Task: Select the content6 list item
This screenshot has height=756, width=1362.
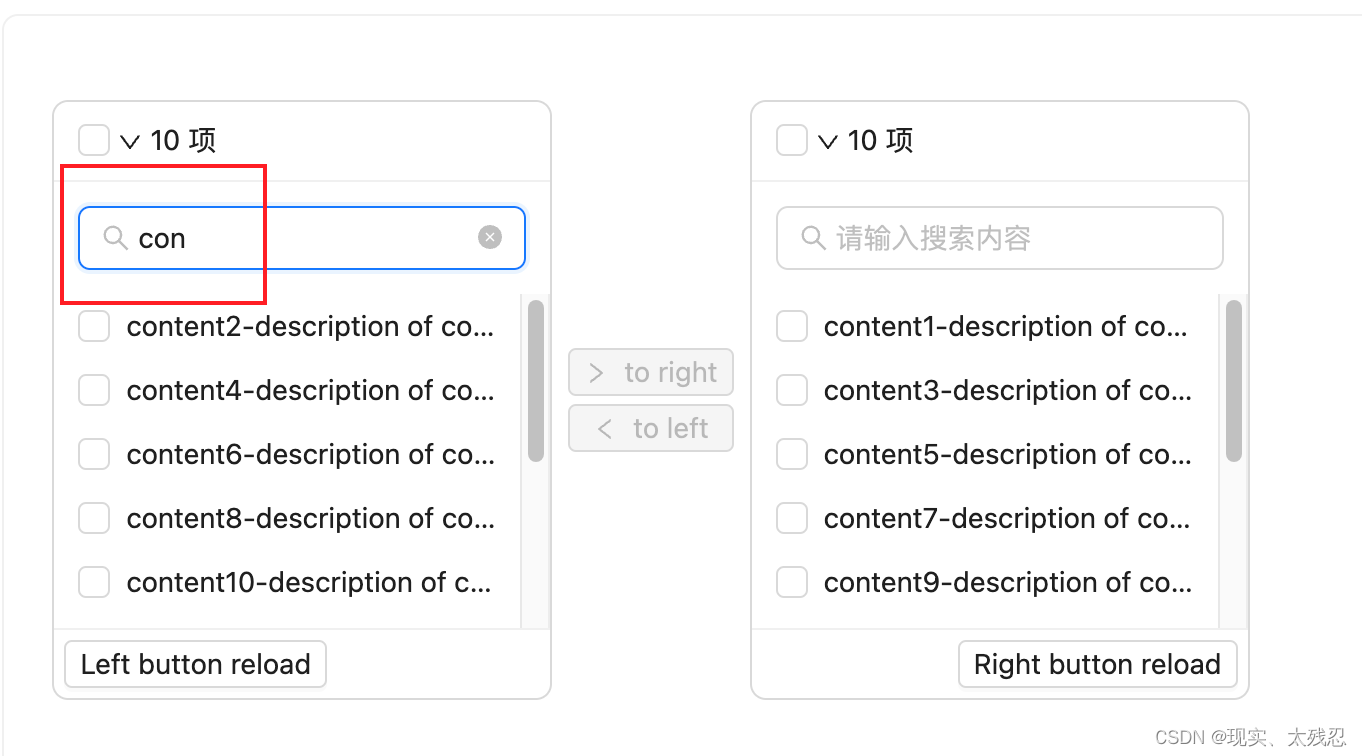Action: pyautogui.click(x=288, y=454)
